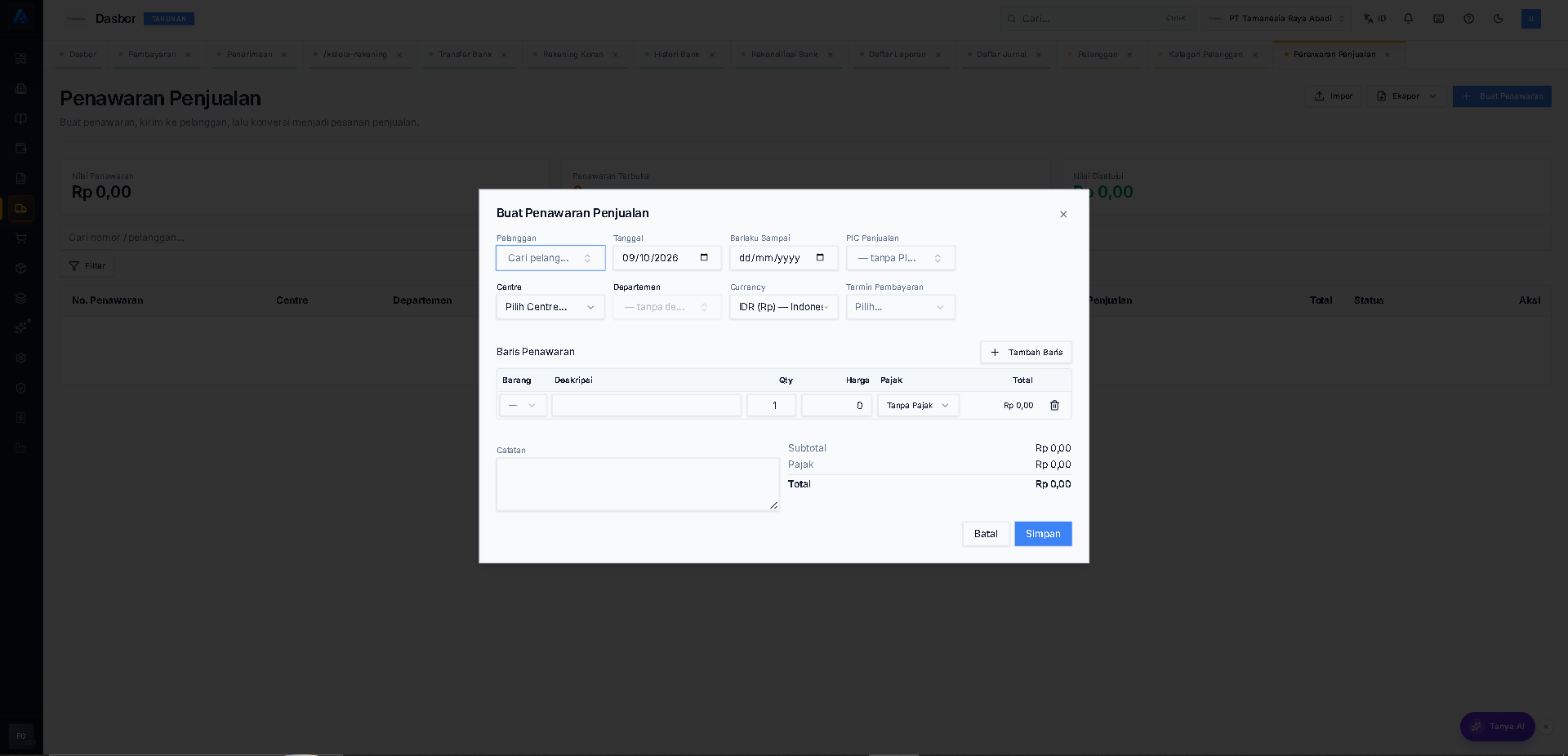Switch language via the ID translate icon
The height and width of the screenshot is (756, 1568).
pyautogui.click(x=1374, y=19)
